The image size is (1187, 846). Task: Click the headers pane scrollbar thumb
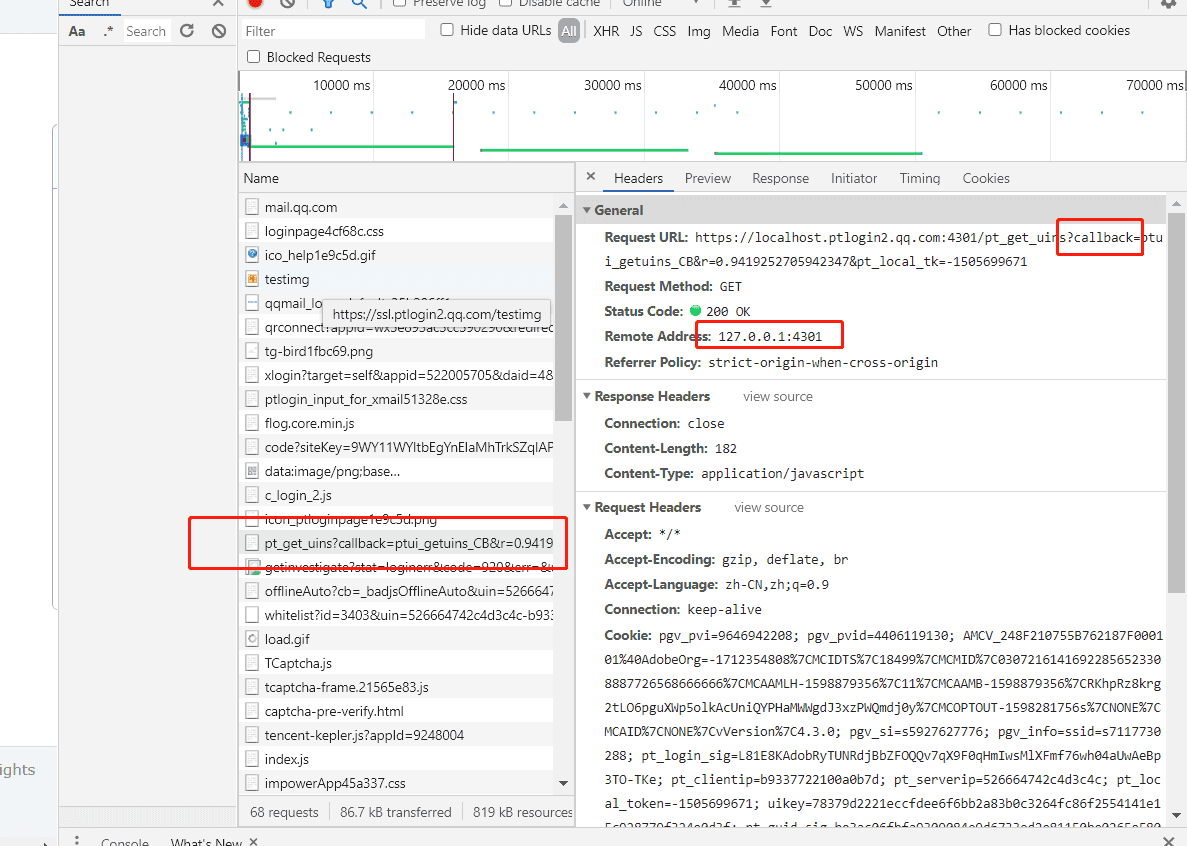coord(1176,401)
